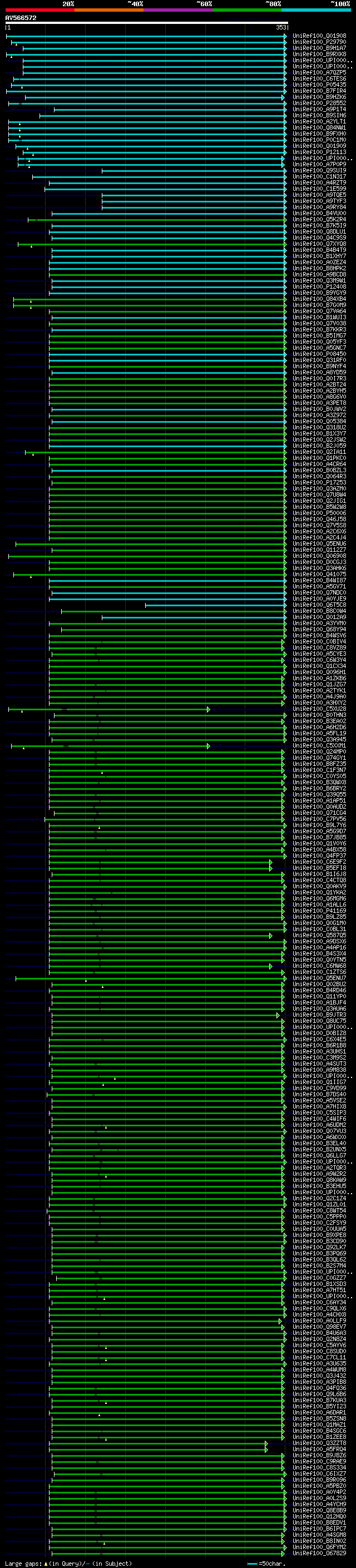Screen dimensions: 356x1568
Task: Select the UniRef100_C5XU28 label
Action: 319,709
